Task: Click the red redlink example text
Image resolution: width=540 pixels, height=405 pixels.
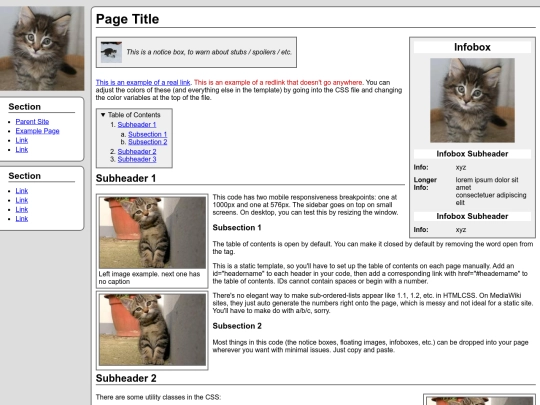Action: pyautogui.click(x=278, y=82)
